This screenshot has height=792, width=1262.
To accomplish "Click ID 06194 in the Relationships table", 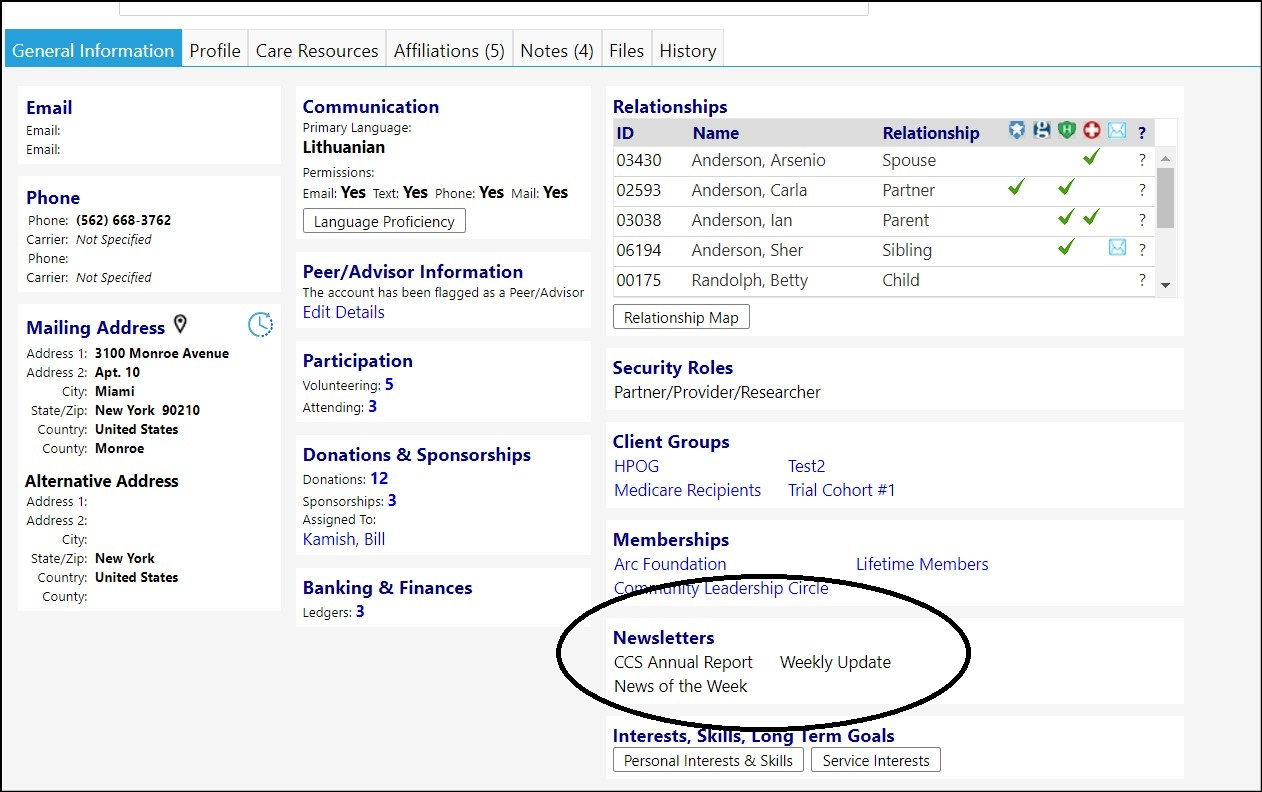I will coord(638,250).
